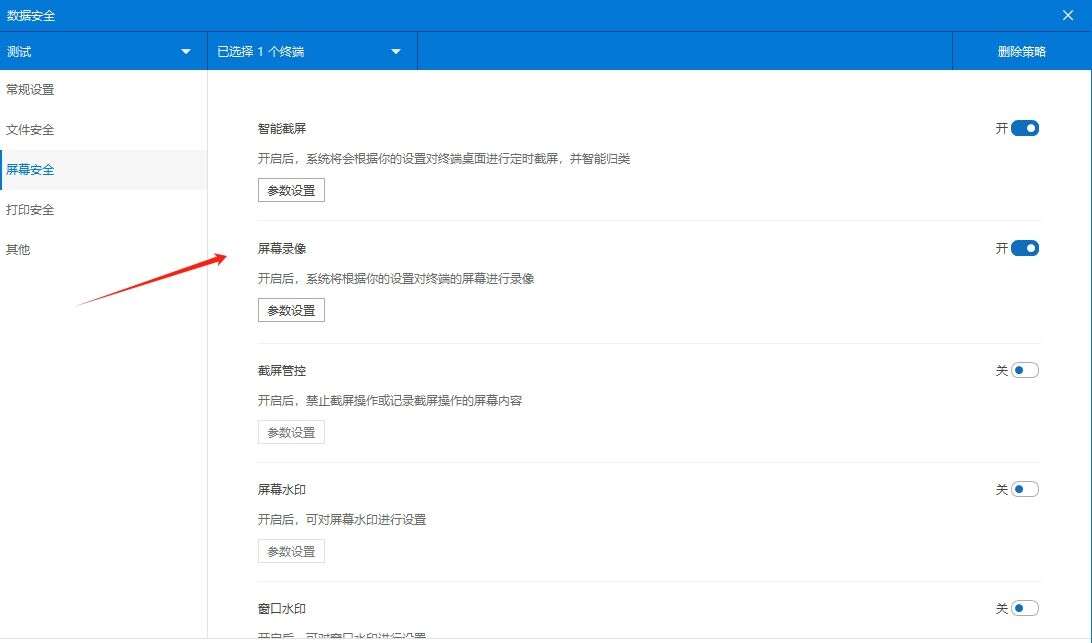Go to 打印安全 settings
Viewport: 1092px width, 643px height.
[x=31, y=209]
